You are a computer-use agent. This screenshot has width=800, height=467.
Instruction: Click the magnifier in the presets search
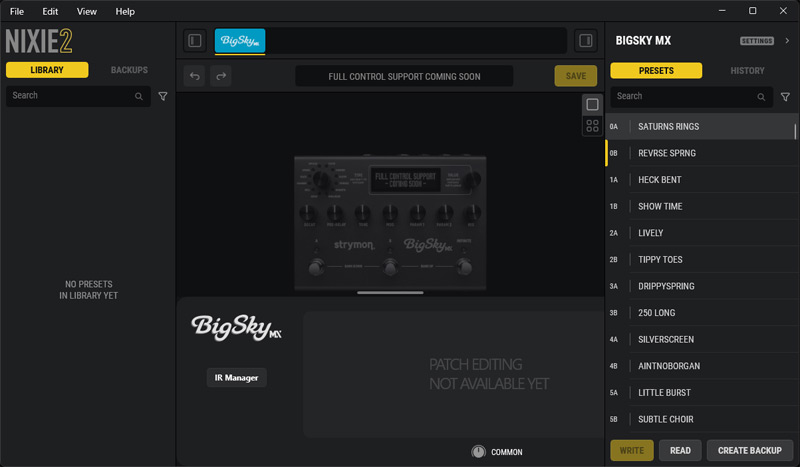[762, 97]
